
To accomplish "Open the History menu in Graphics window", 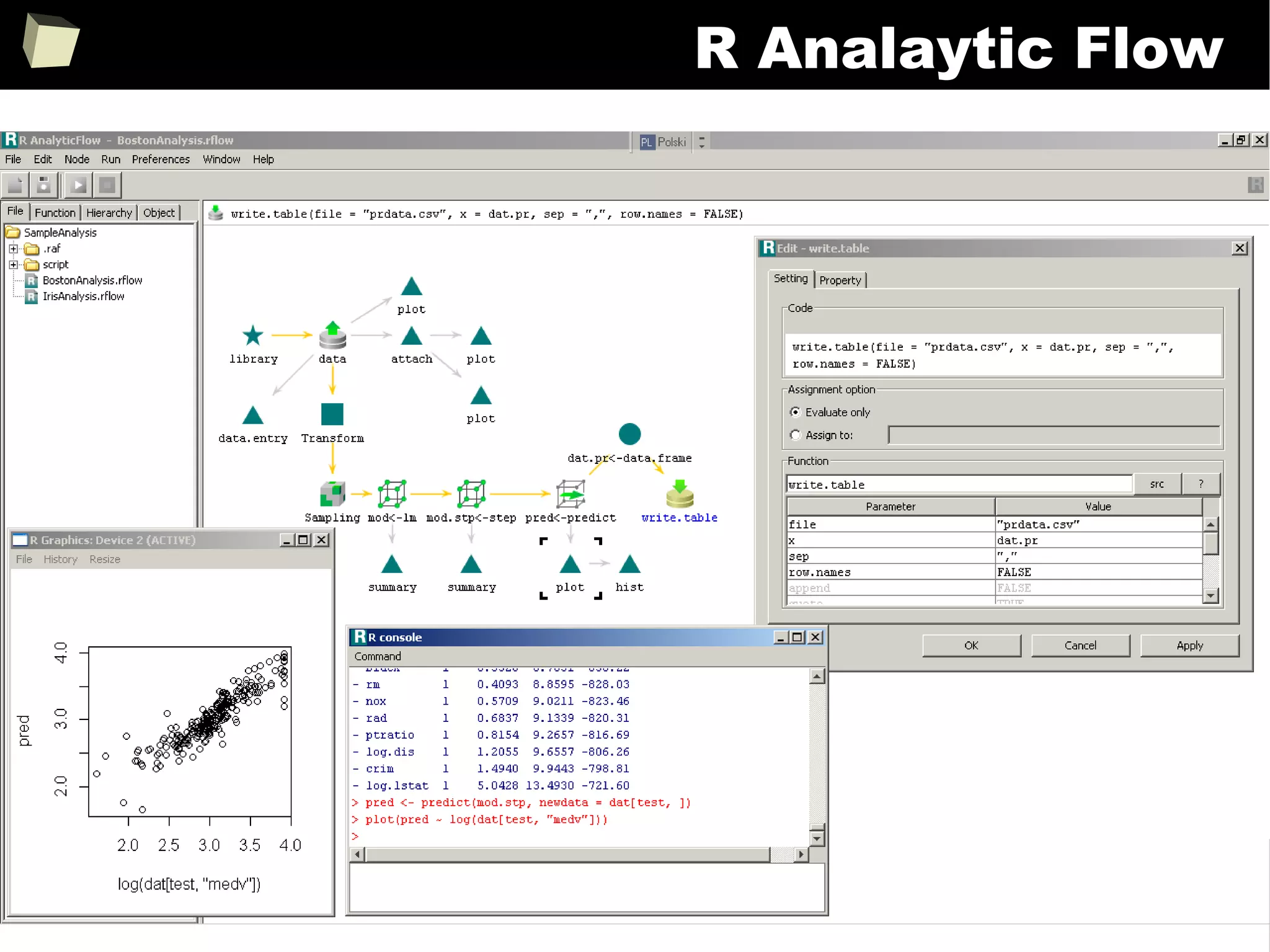I will (61, 559).
